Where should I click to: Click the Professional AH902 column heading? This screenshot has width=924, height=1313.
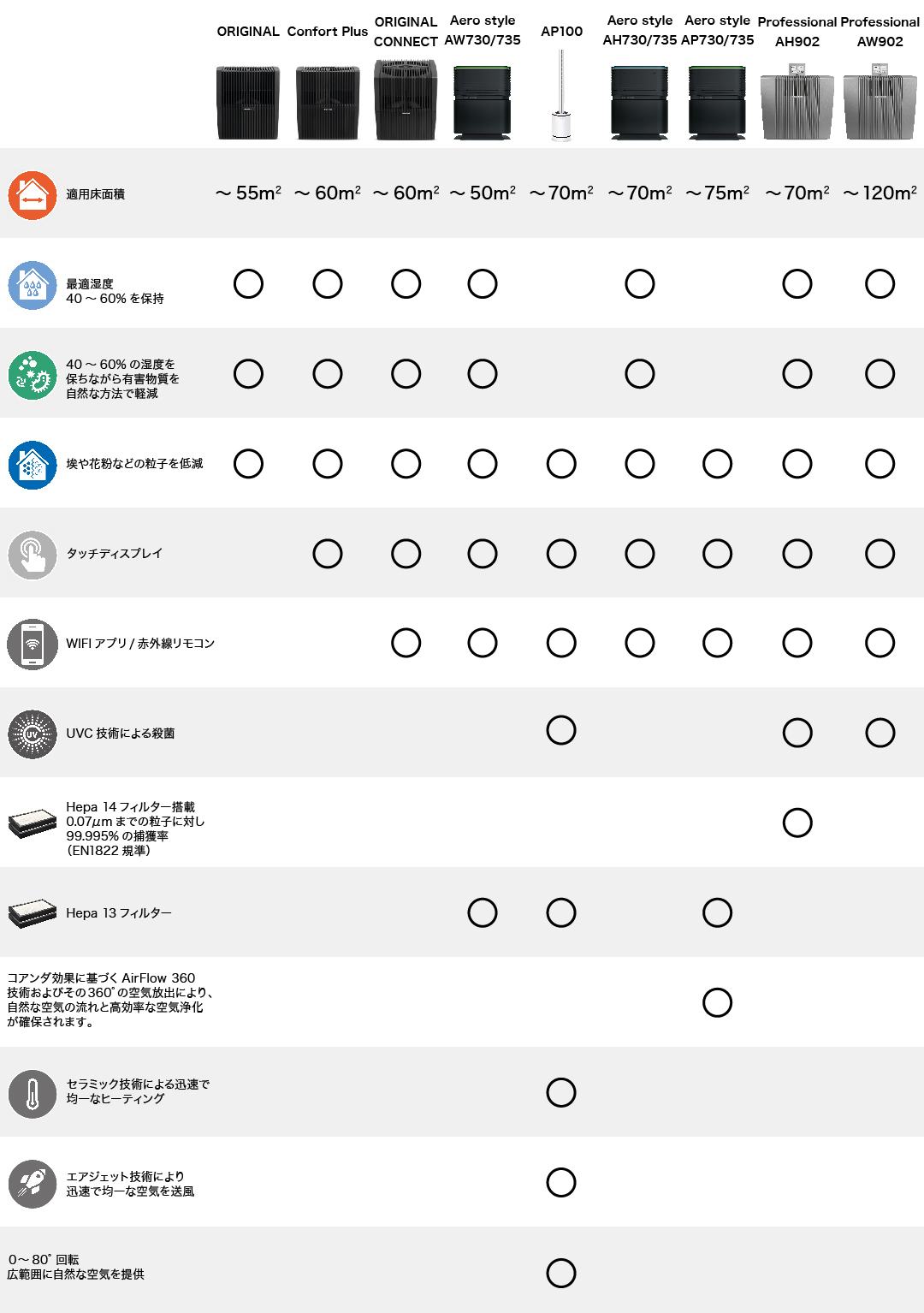pos(797,32)
